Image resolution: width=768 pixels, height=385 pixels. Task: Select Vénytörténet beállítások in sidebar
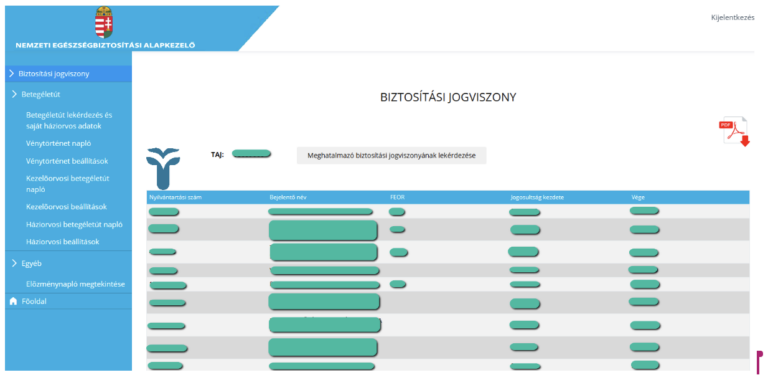[67, 161]
